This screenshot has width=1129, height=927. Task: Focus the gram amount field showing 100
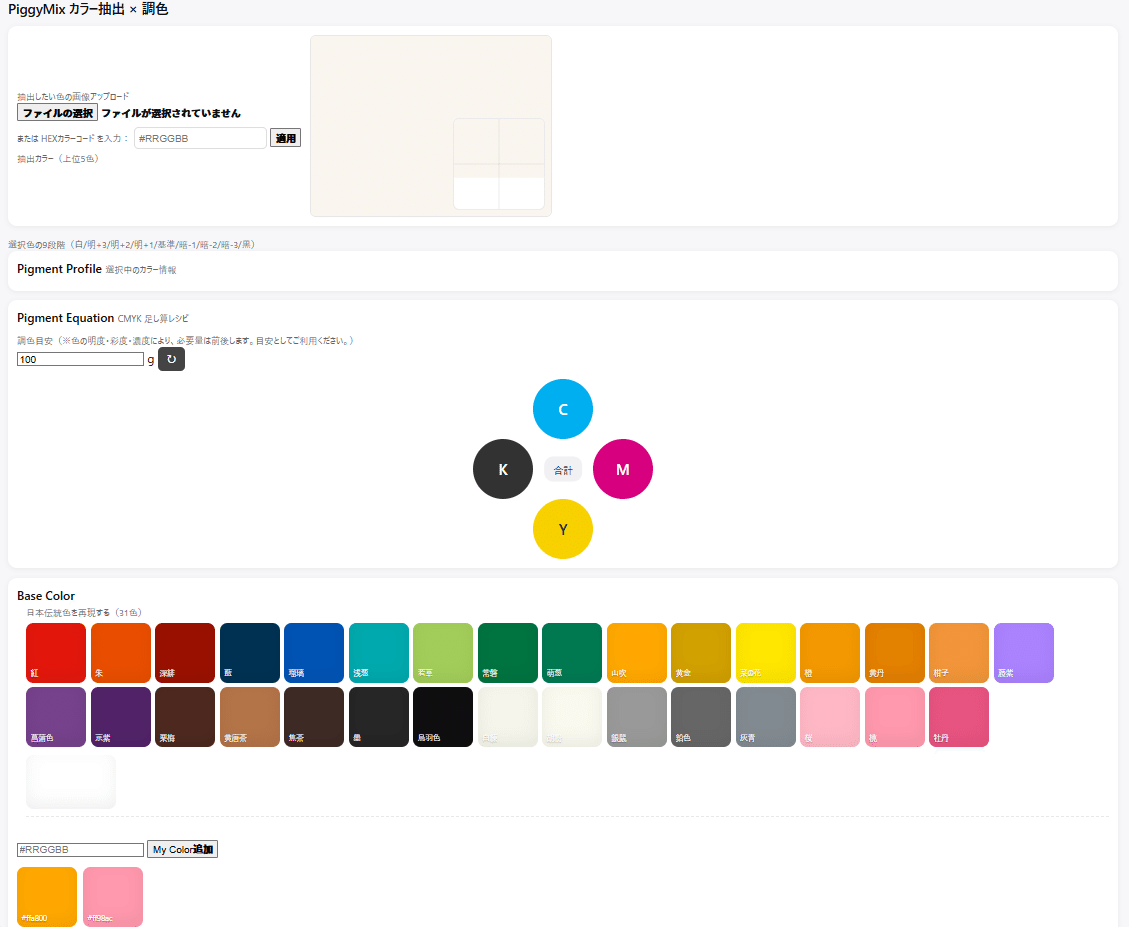(x=81, y=359)
